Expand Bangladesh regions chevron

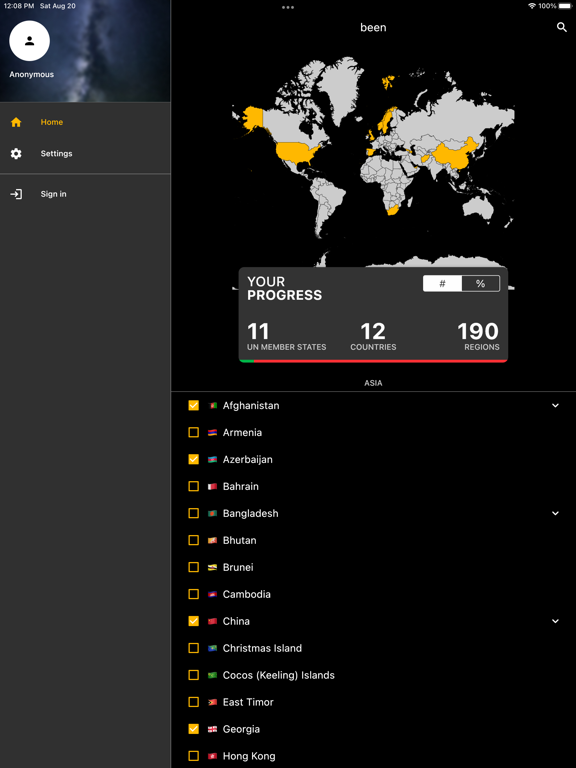(x=555, y=513)
